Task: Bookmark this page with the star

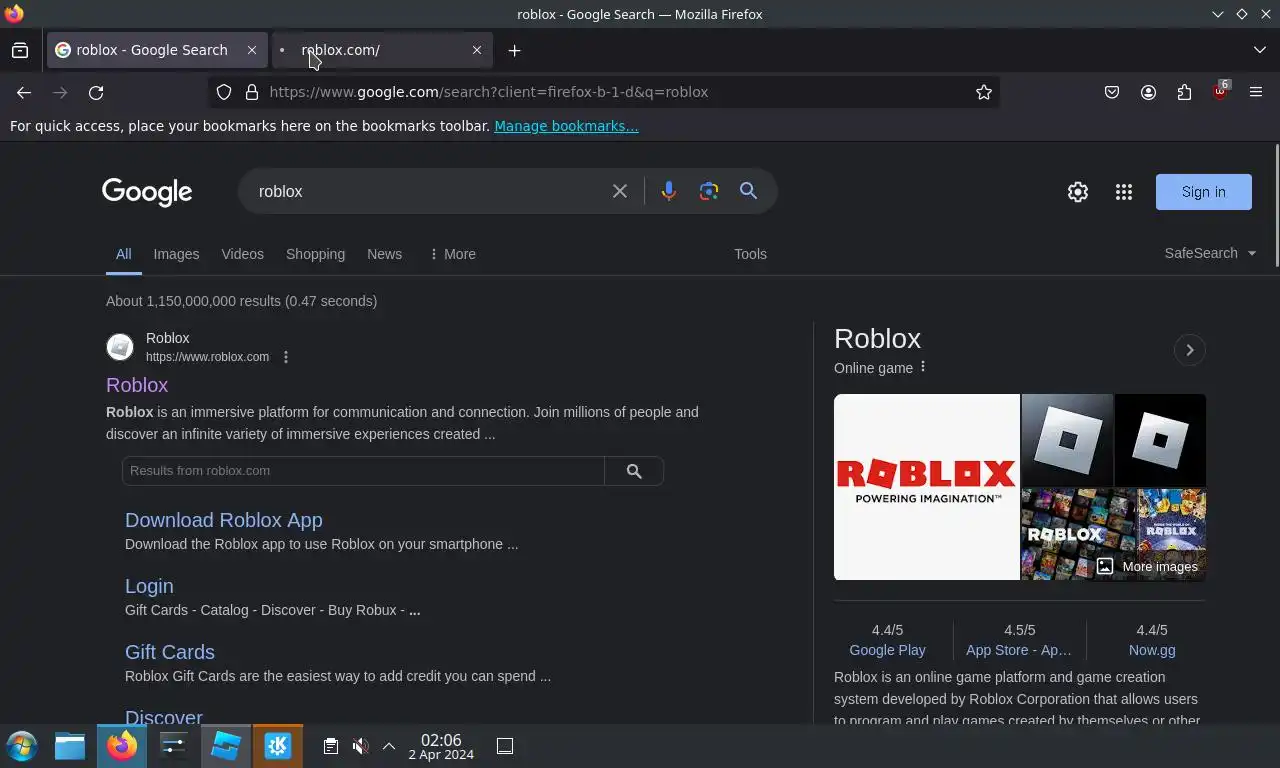Action: 984,92
